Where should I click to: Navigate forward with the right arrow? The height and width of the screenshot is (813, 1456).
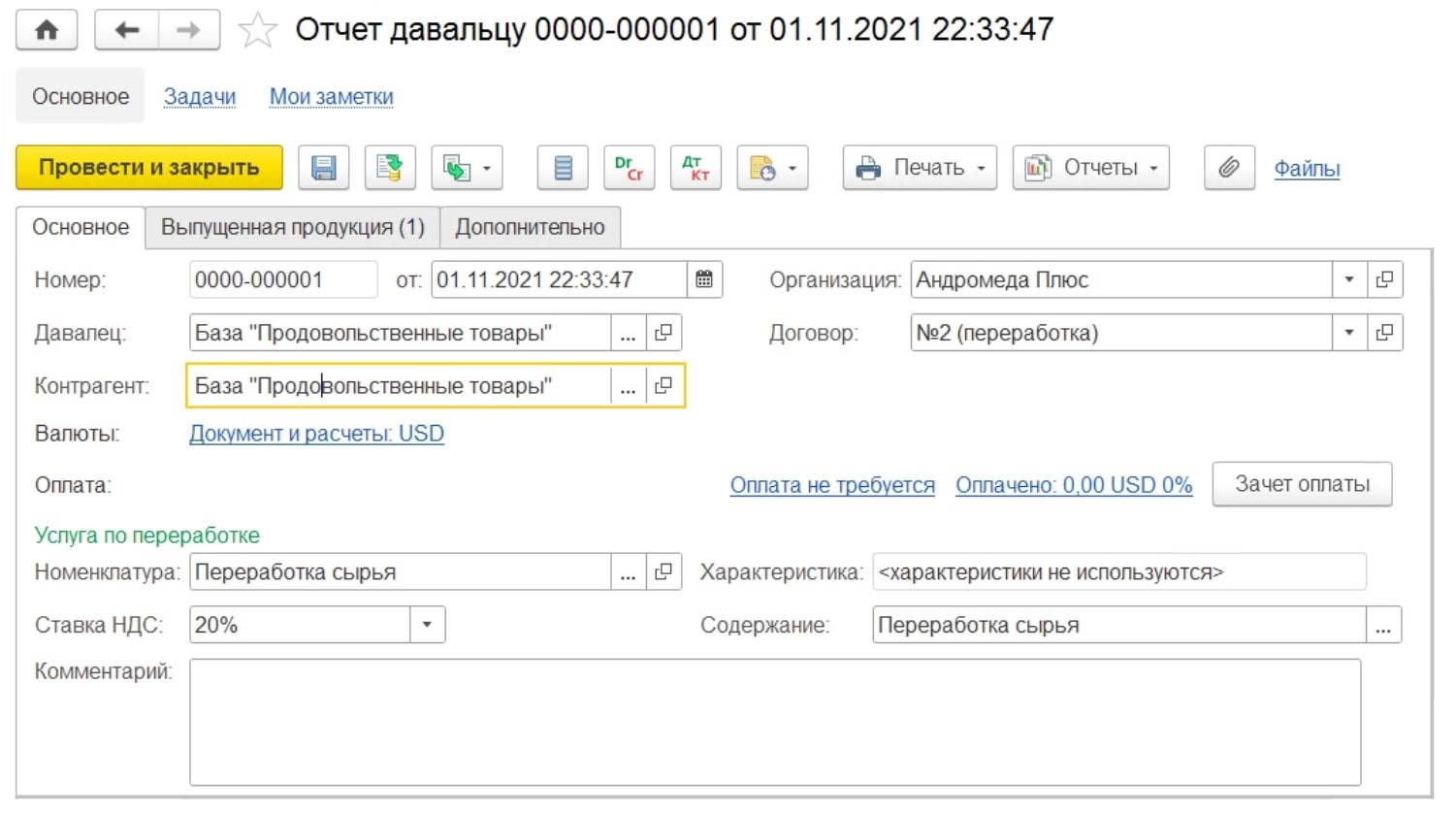point(188,30)
